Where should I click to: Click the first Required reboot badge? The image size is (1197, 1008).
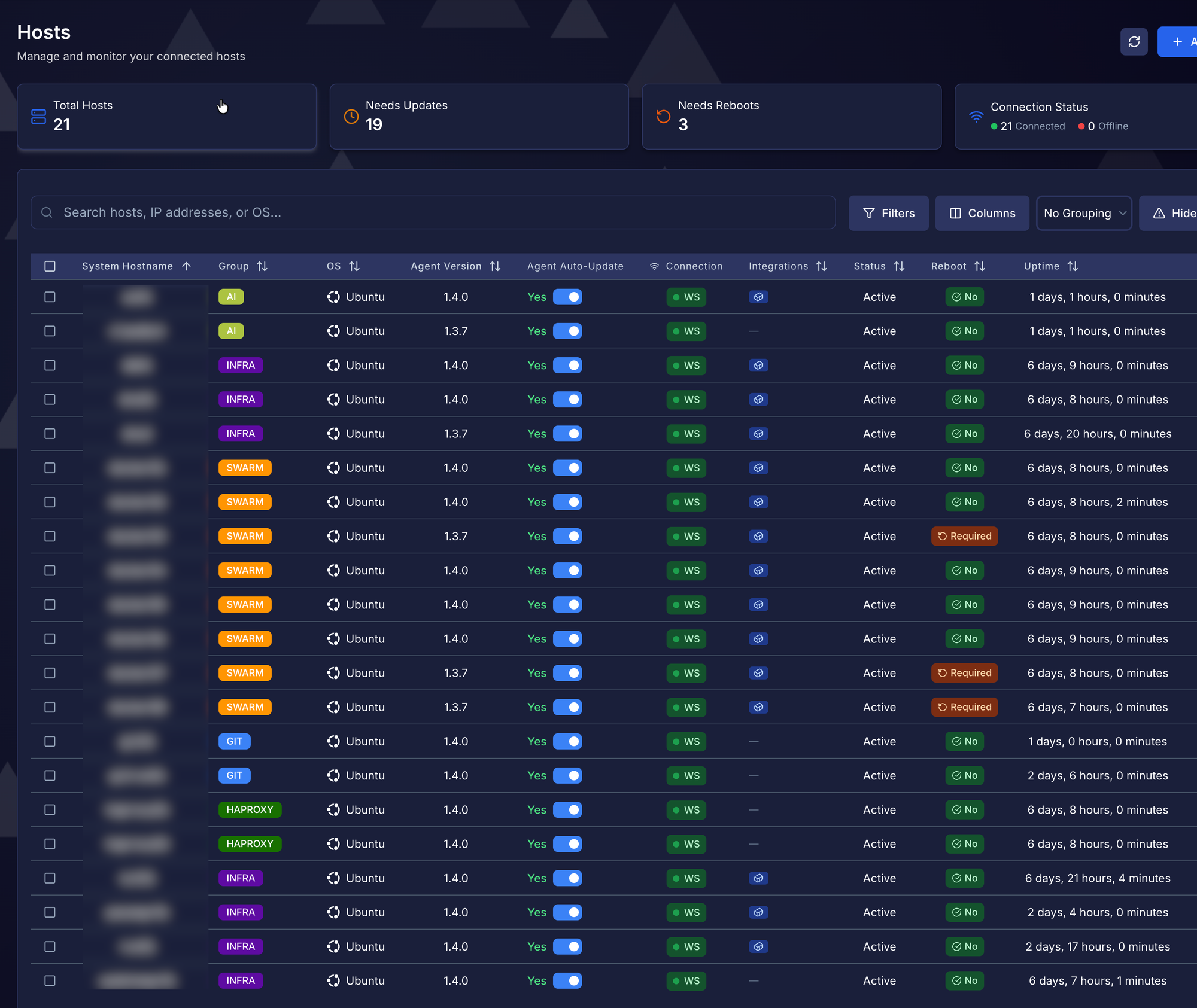(964, 537)
